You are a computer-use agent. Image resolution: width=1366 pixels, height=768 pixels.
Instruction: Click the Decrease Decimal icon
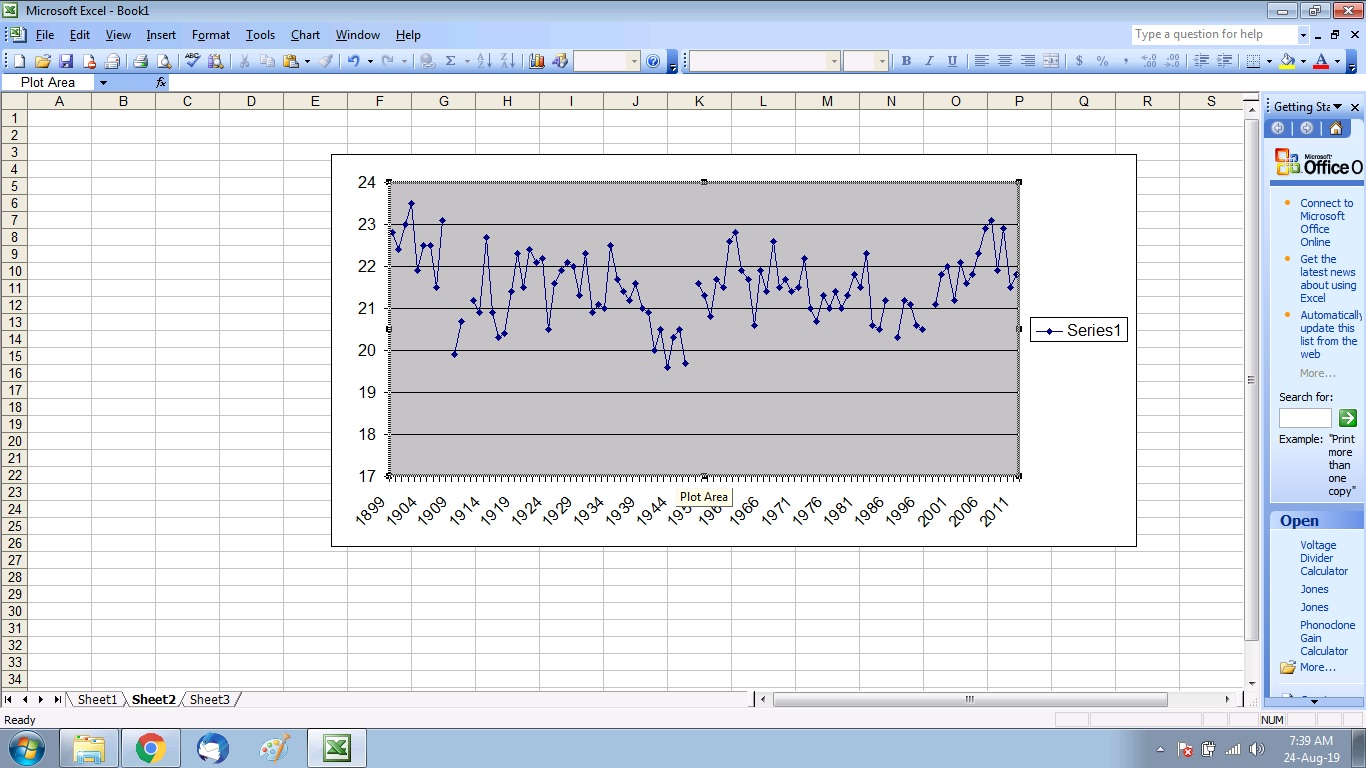pos(1172,61)
